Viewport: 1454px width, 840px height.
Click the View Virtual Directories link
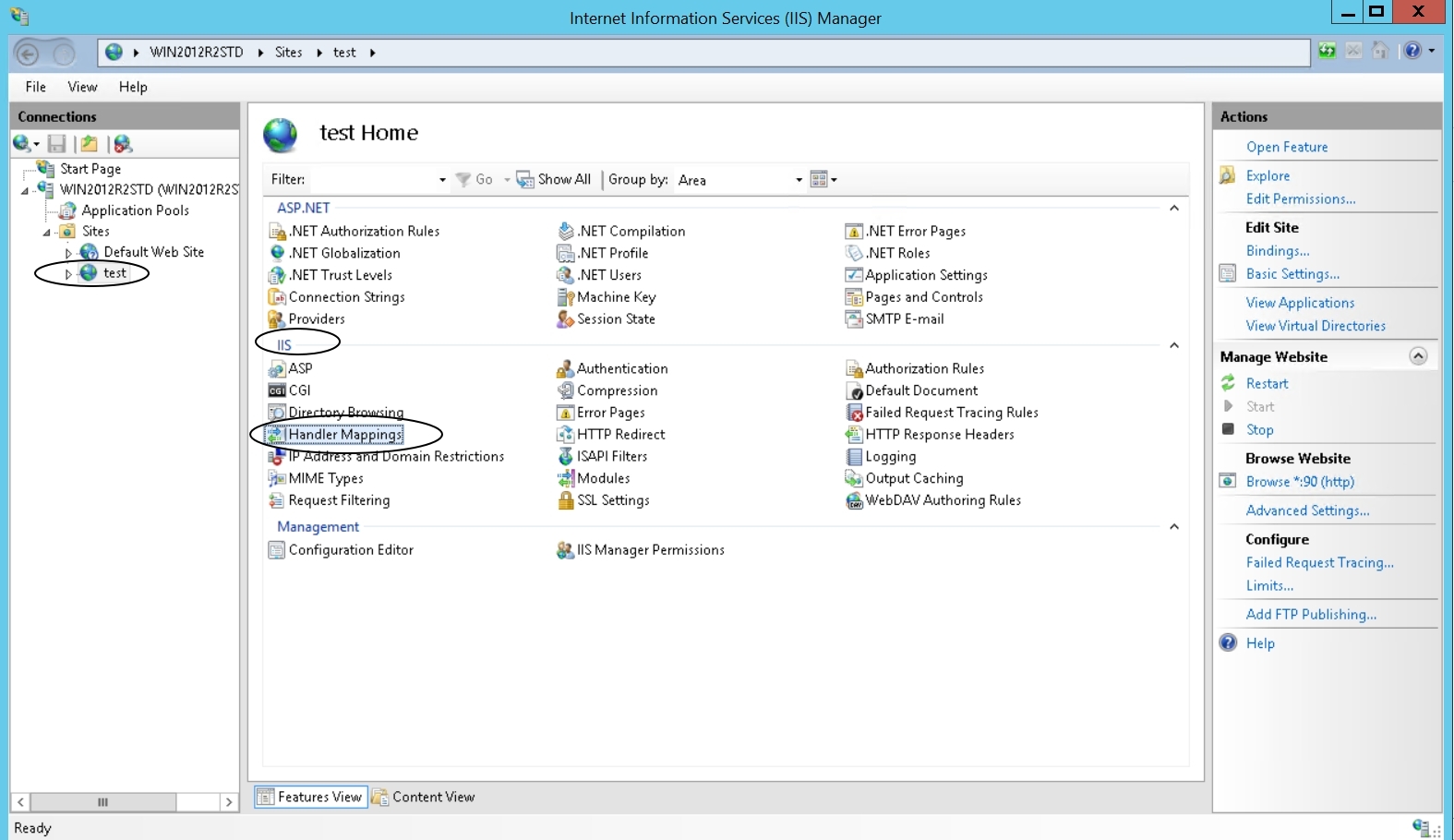tap(1316, 326)
